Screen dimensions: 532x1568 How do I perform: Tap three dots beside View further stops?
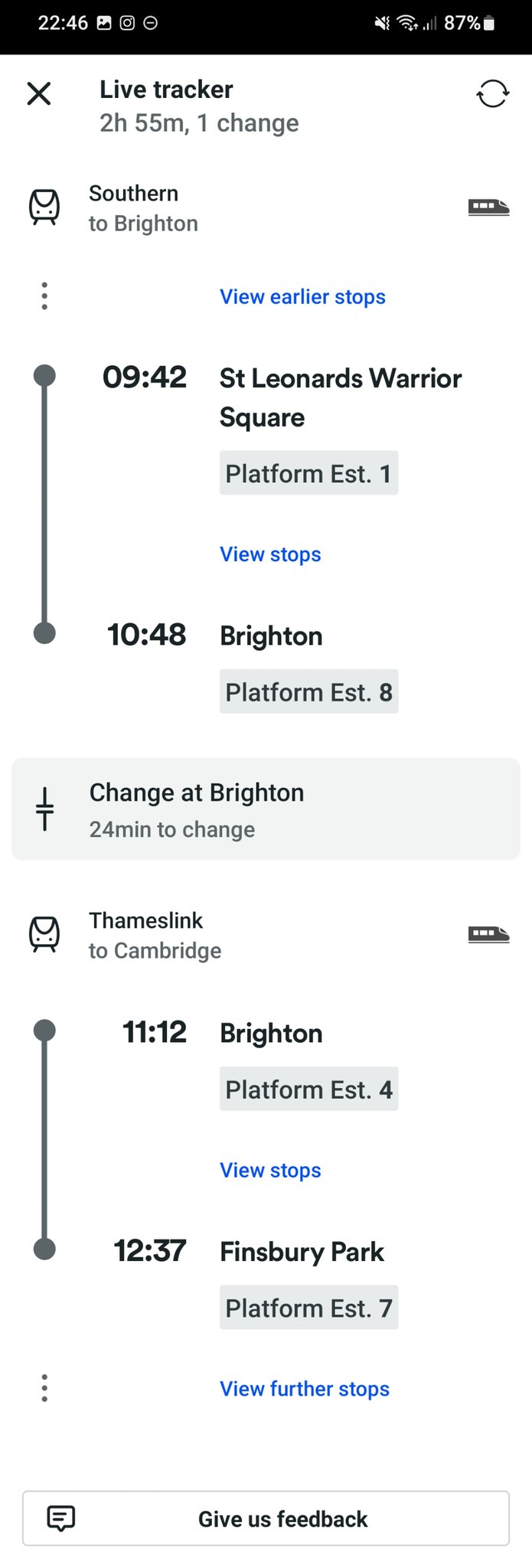[44, 1388]
